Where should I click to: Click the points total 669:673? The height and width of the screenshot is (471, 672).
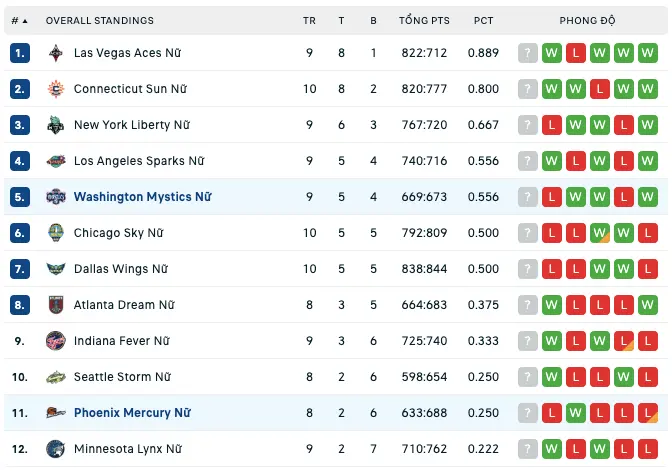click(424, 197)
